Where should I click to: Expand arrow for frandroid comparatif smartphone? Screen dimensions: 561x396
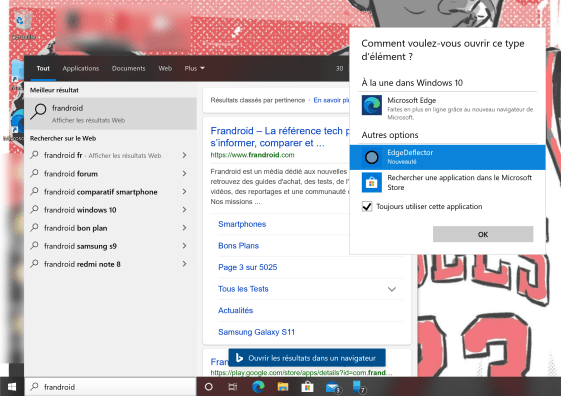pyautogui.click(x=184, y=192)
